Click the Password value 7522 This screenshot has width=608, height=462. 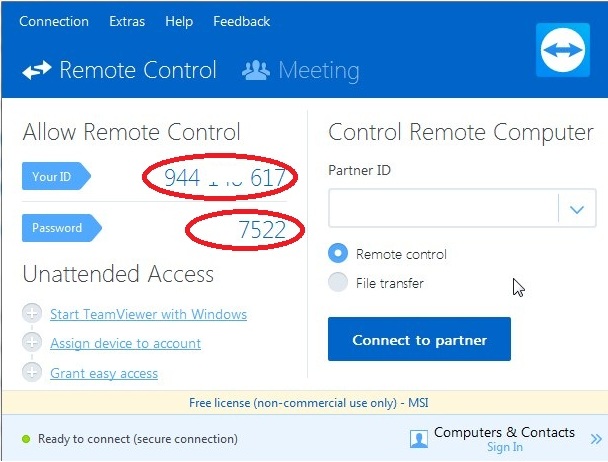(262, 229)
